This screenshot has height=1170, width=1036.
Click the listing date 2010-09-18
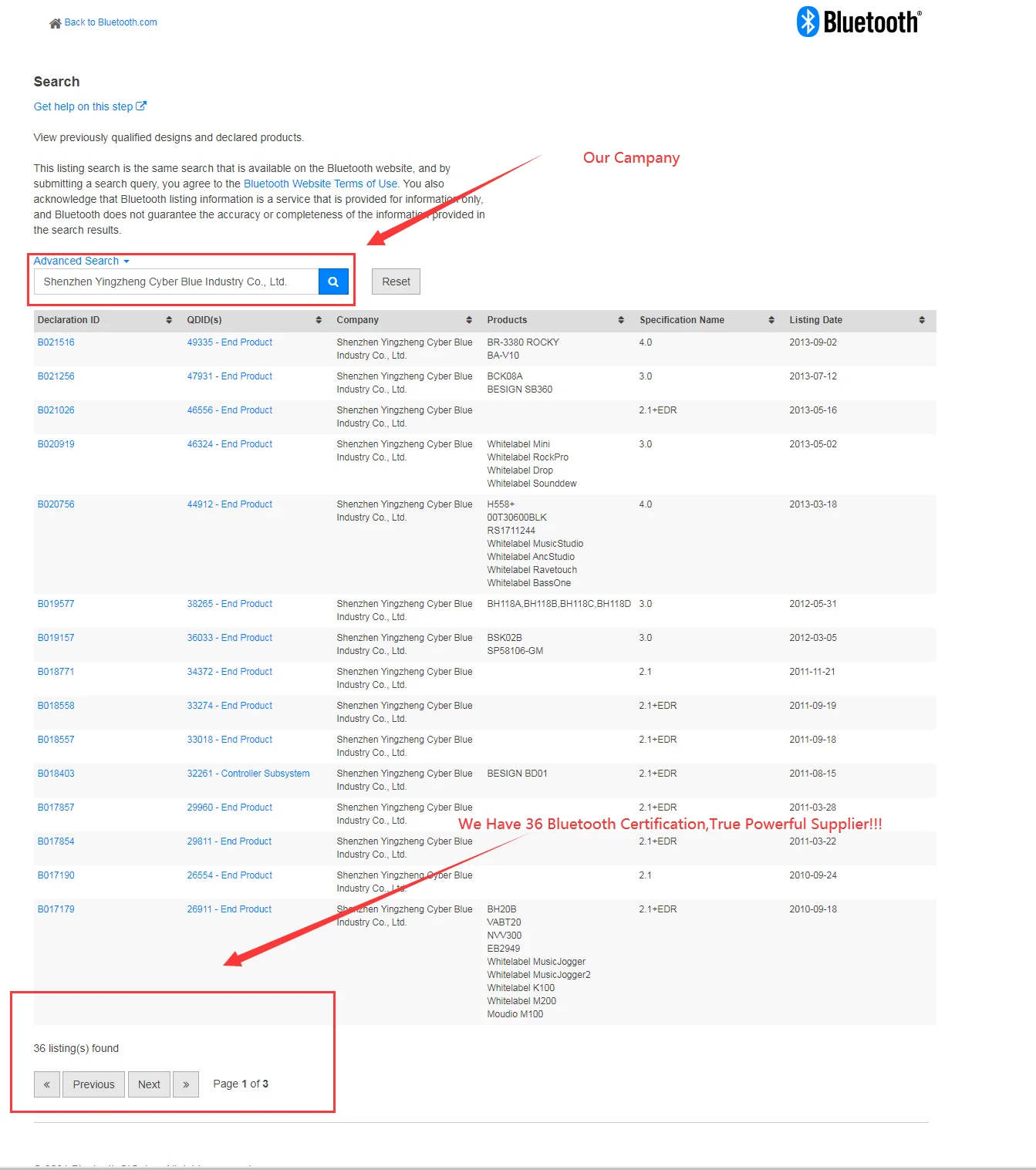click(x=813, y=909)
